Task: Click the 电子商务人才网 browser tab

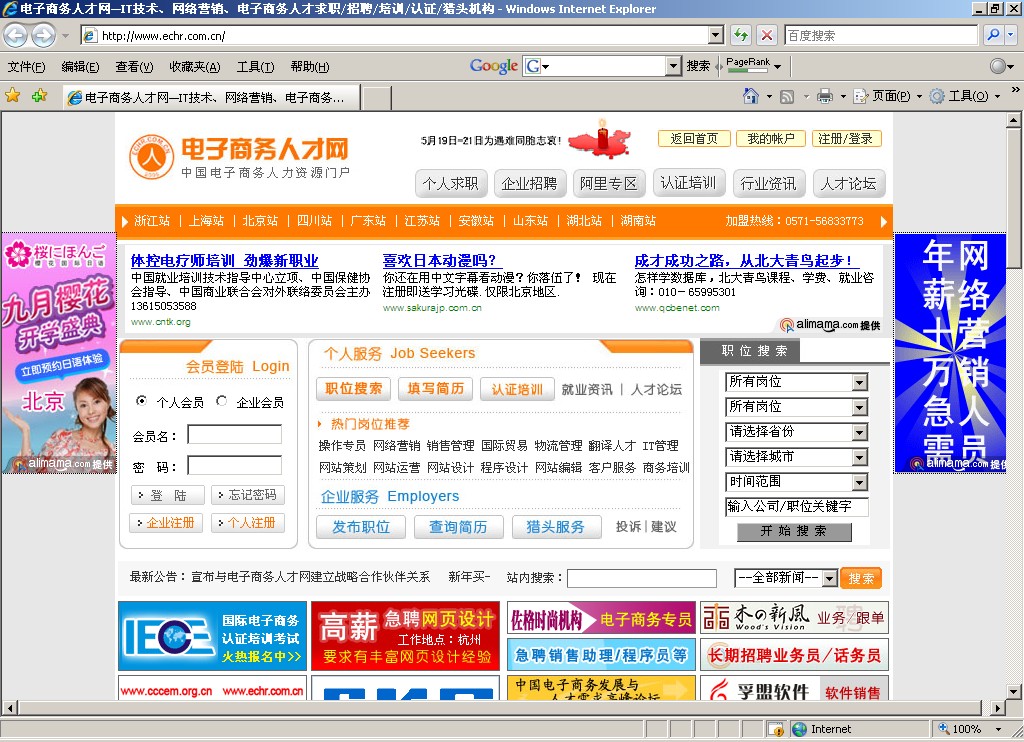Action: [212, 97]
